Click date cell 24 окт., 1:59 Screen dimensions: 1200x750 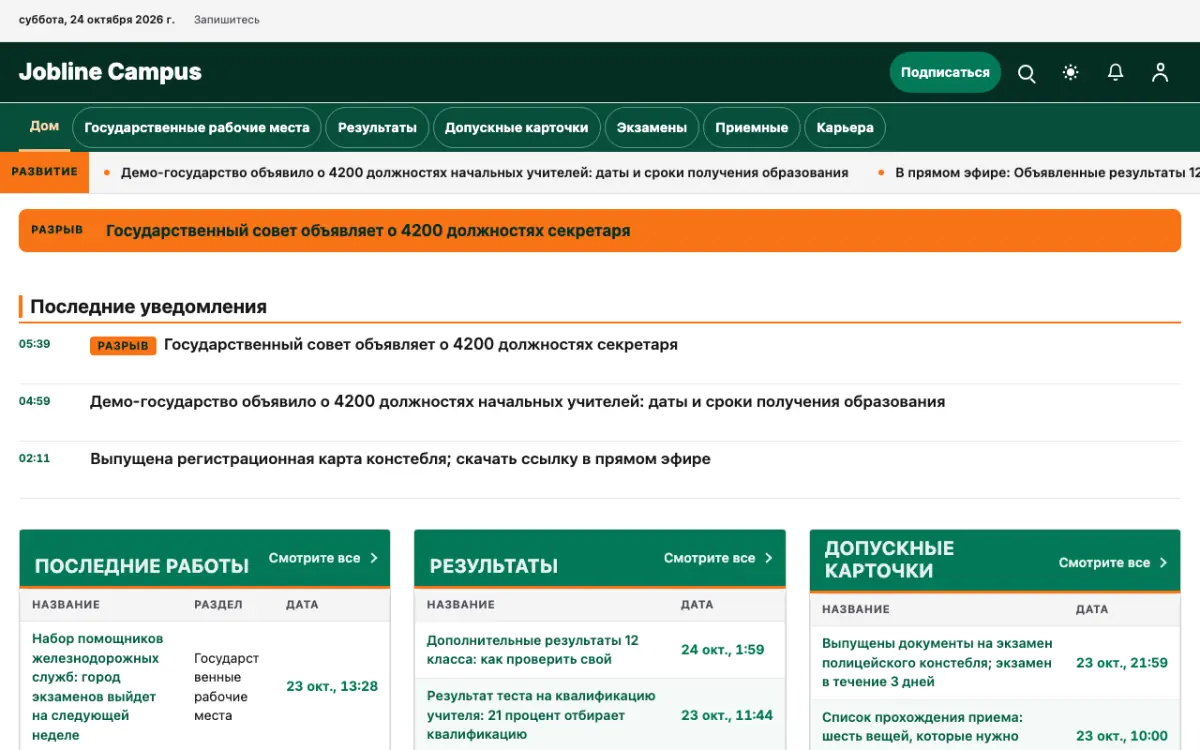point(722,650)
